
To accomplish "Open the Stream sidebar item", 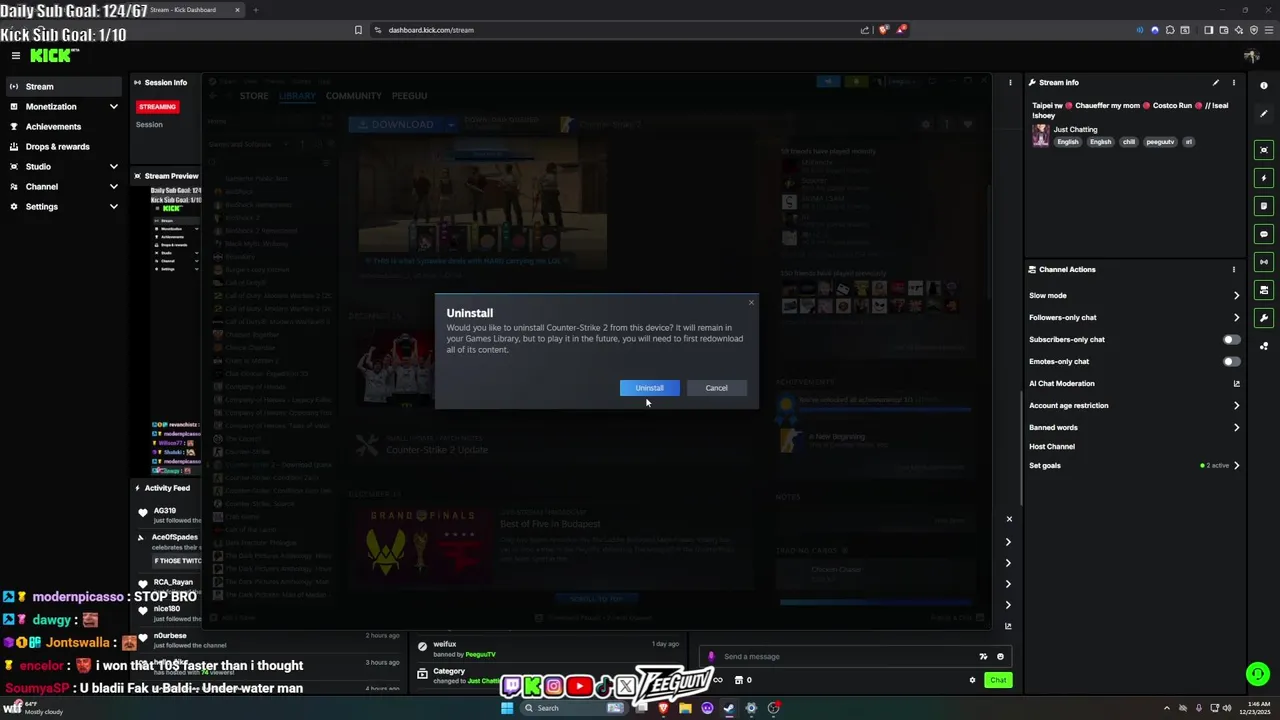I will point(64,87).
